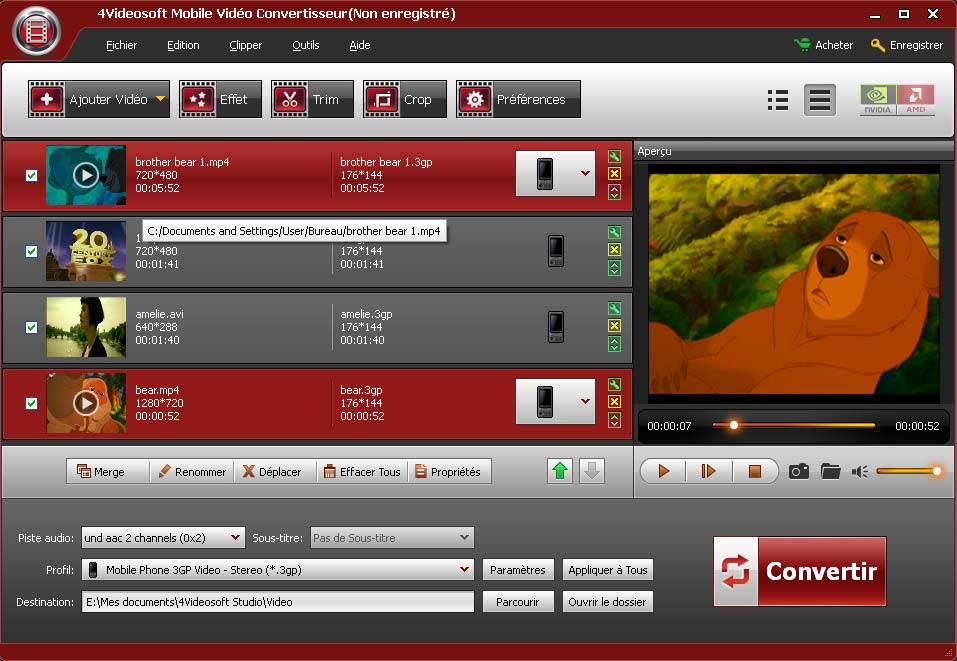Toggle the bear.mp4 checkbox
This screenshot has height=661, width=957.
tap(31, 403)
